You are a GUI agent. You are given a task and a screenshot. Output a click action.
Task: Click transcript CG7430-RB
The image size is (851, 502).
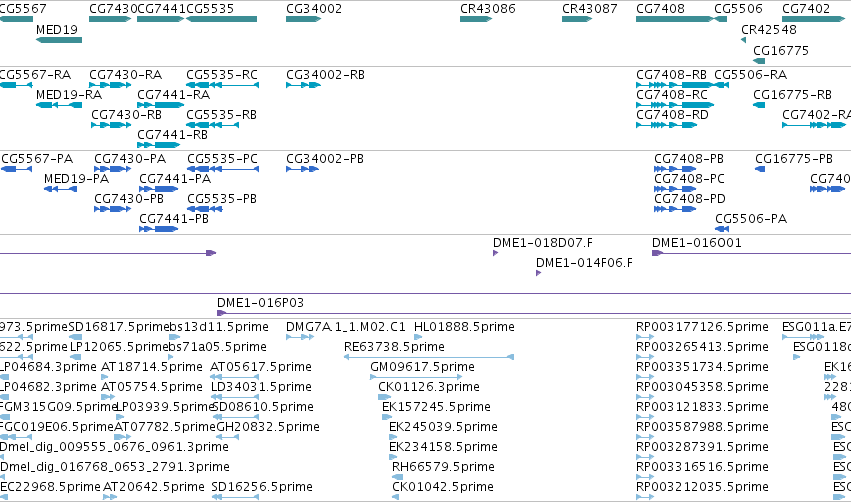coord(111,125)
